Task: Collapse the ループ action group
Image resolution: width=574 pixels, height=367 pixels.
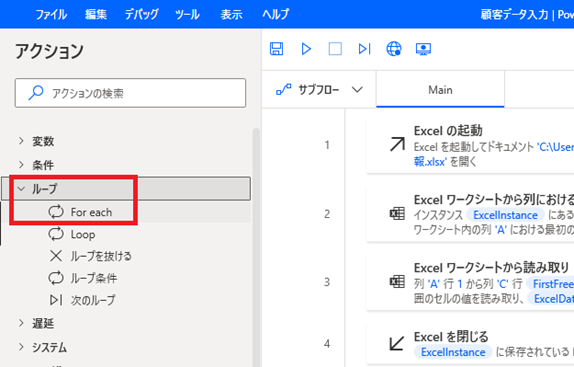Action: 21,189
